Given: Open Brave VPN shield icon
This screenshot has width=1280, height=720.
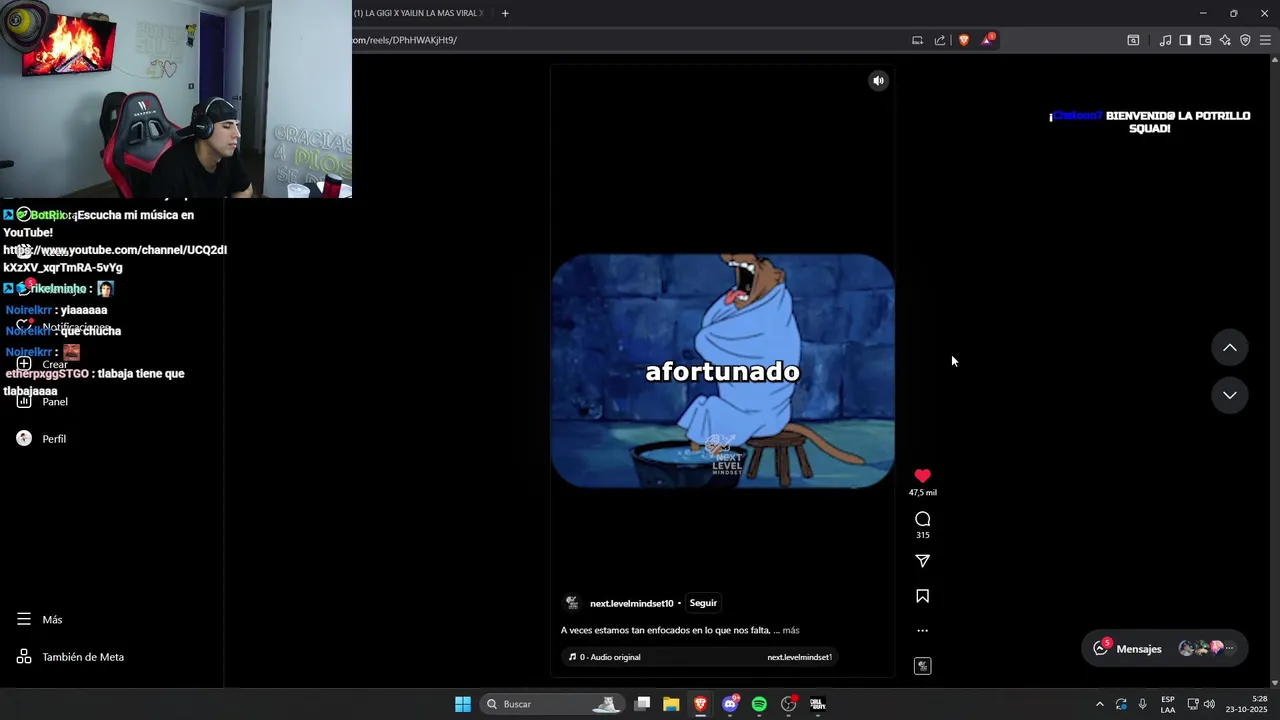Looking at the screenshot, I should point(1245,40).
